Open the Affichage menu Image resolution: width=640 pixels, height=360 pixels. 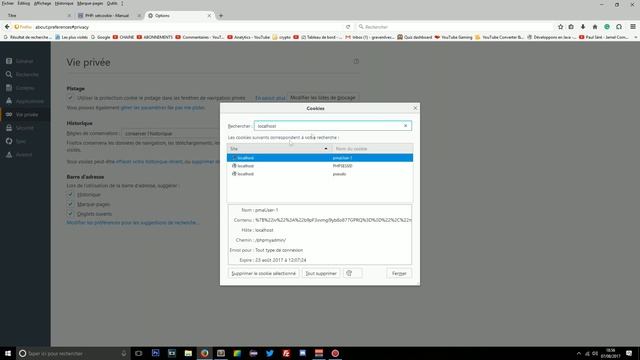pos(42,3)
